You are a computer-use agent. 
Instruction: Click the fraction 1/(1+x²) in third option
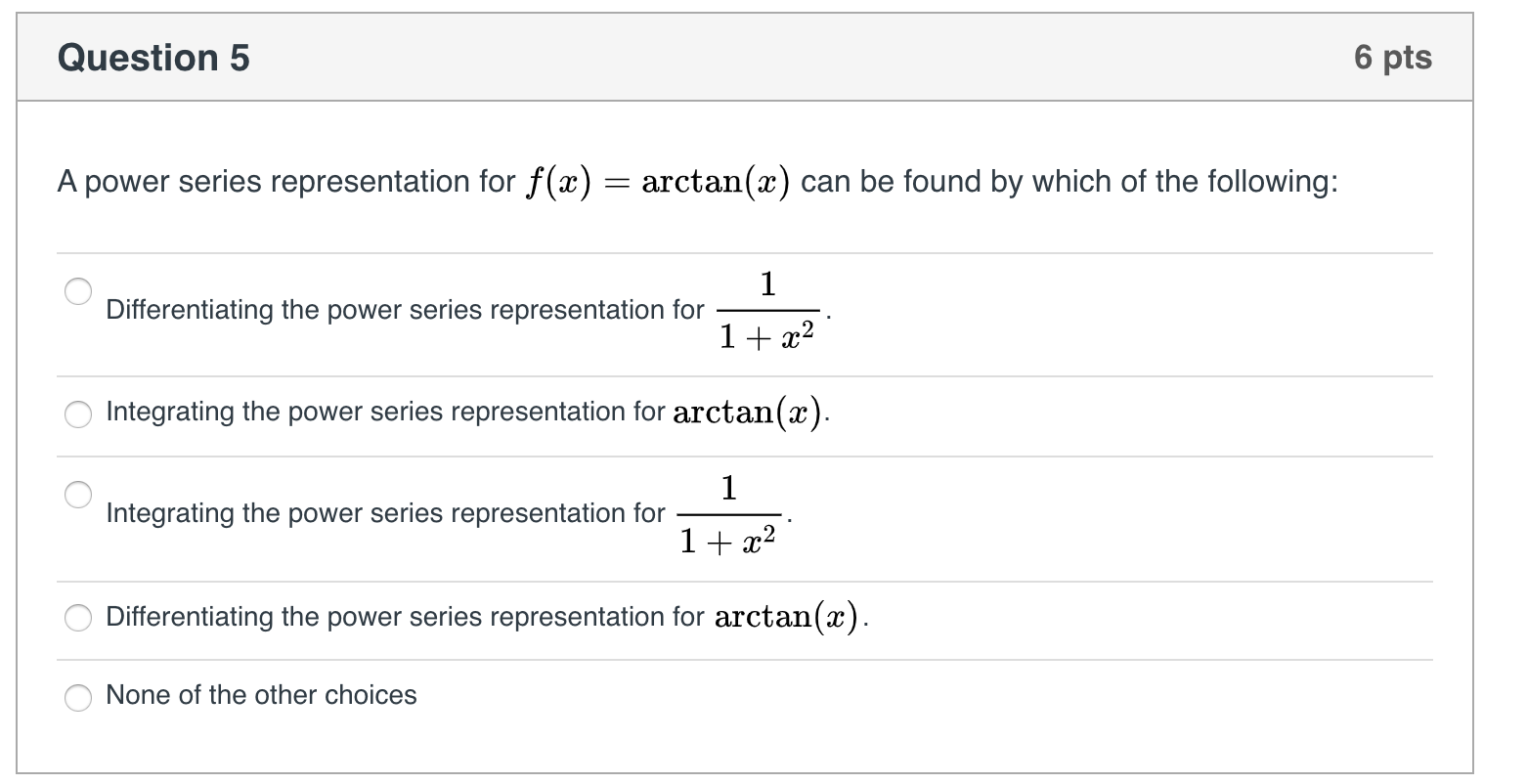pos(729,512)
